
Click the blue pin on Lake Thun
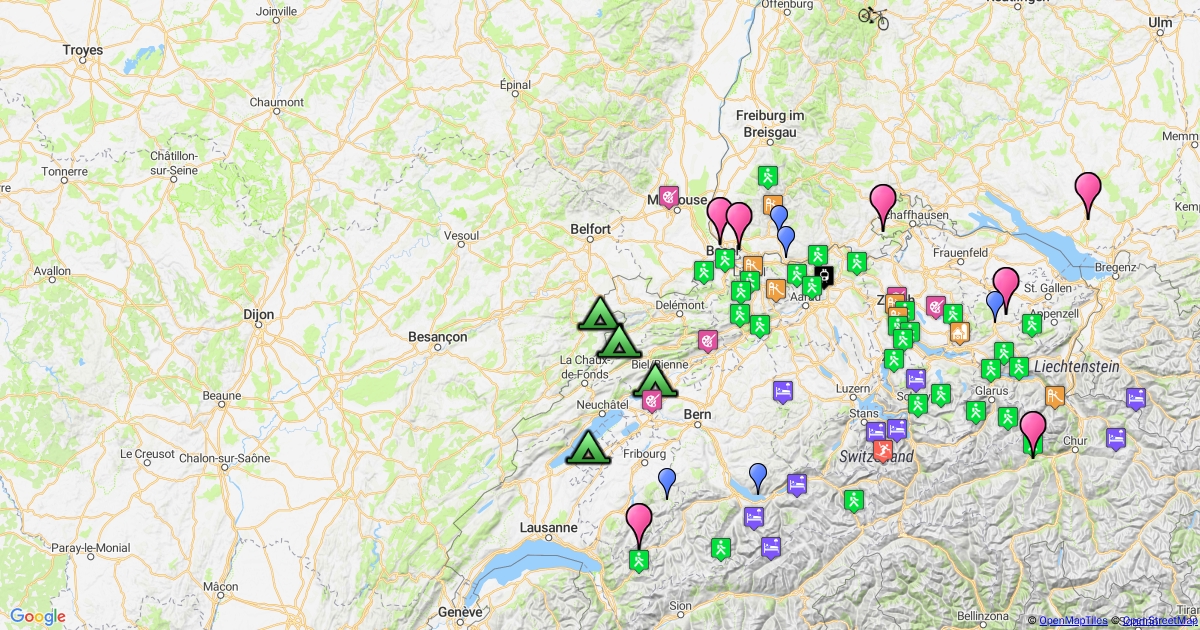click(x=759, y=477)
